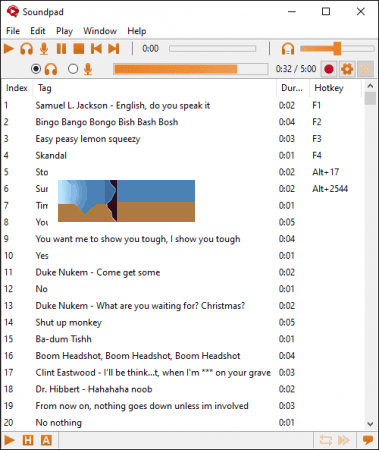The image size is (379, 450).
Task: Pause playback in toolbar
Action: (x=61, y=49)
